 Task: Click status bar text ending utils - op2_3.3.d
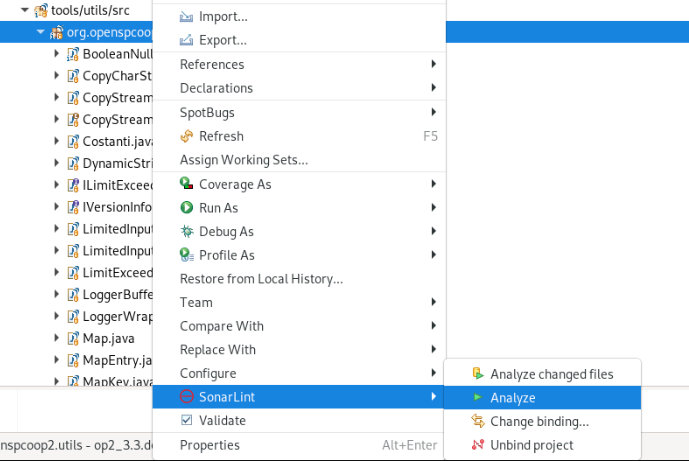pos(76,445)
